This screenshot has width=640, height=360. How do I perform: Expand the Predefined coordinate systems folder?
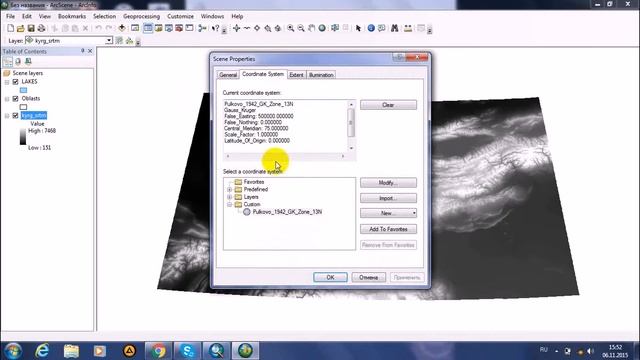tap(229, 190)
